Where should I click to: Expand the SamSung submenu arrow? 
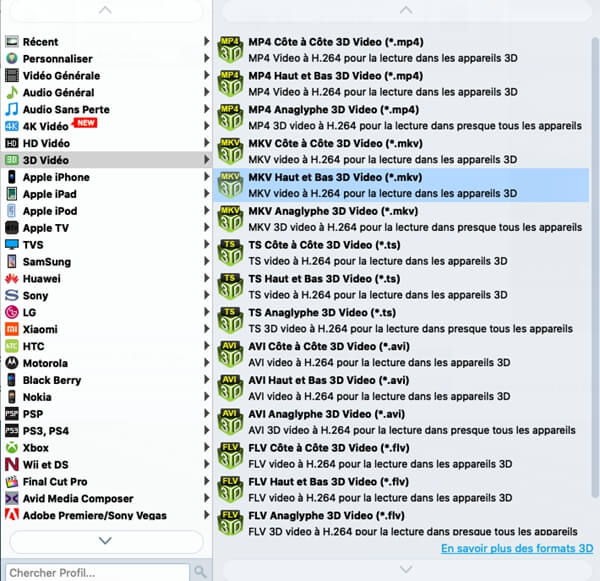click(206, 261)
